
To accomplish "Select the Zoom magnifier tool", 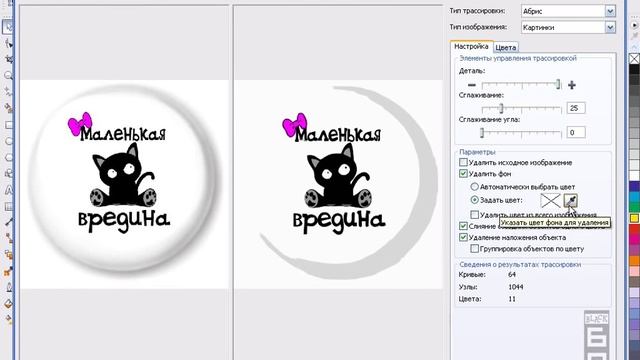I will click(8, 76).
